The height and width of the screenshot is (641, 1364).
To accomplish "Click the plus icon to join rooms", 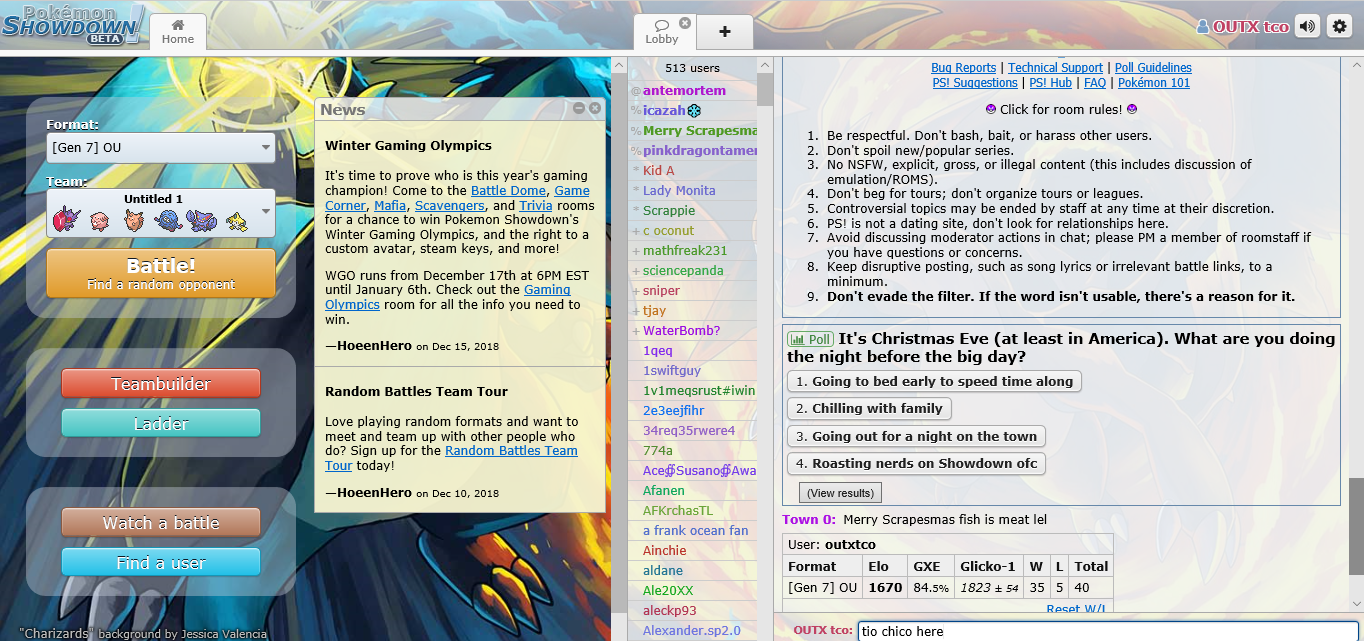I will (725, 32).
